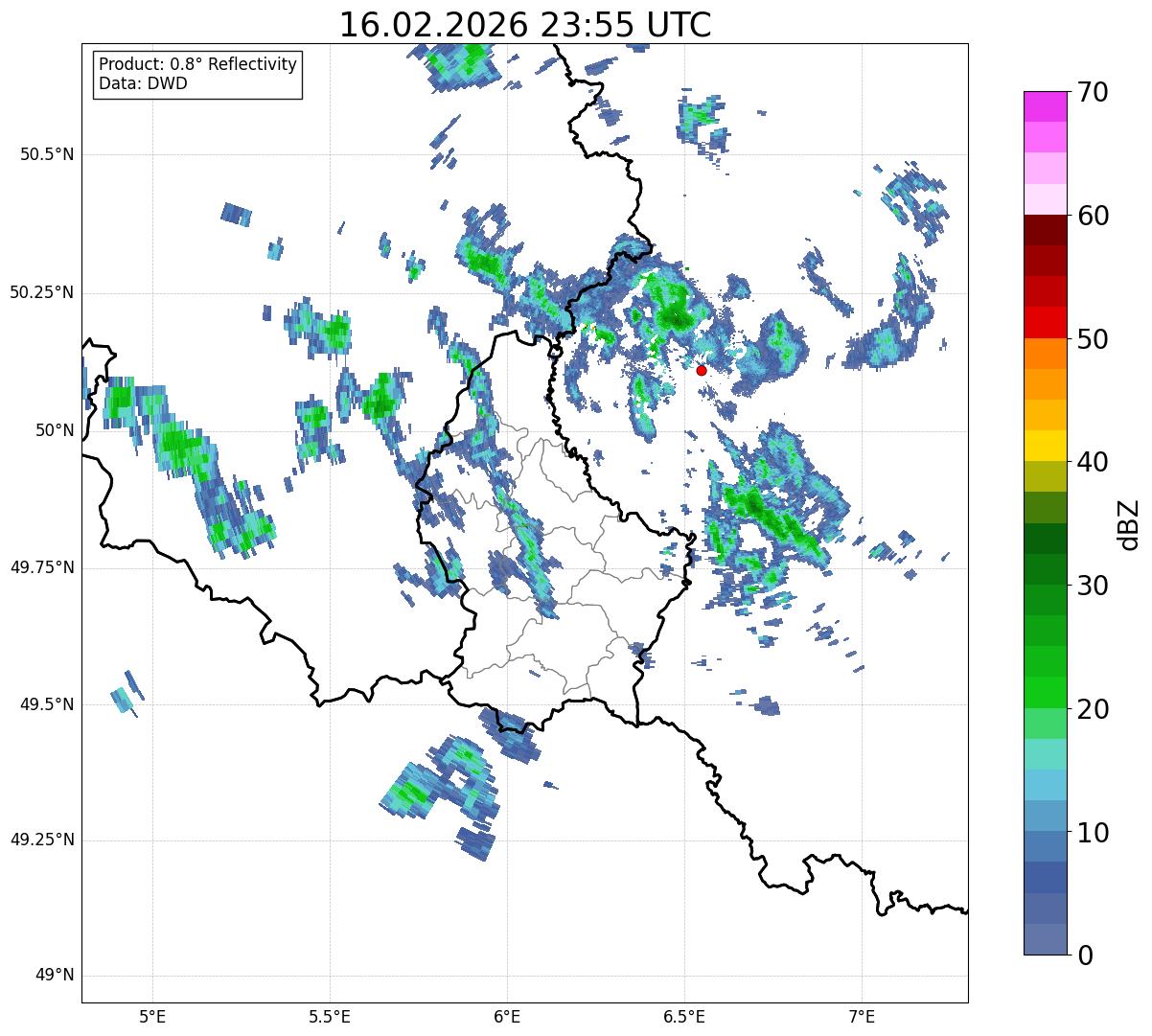
Task: Click the 5°E longitude label
Action: [x=152, y=1016]
